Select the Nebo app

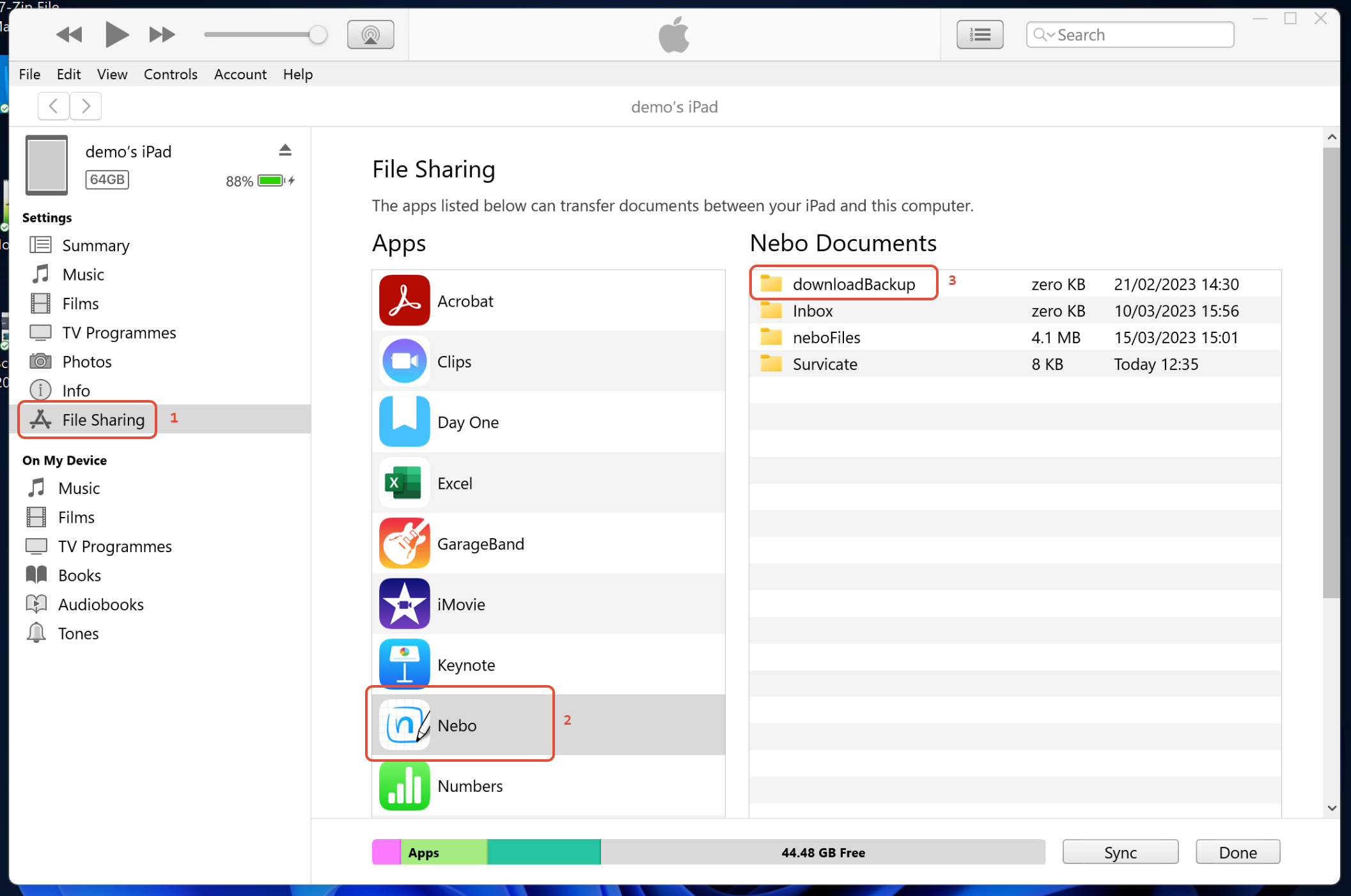point(457,725)
